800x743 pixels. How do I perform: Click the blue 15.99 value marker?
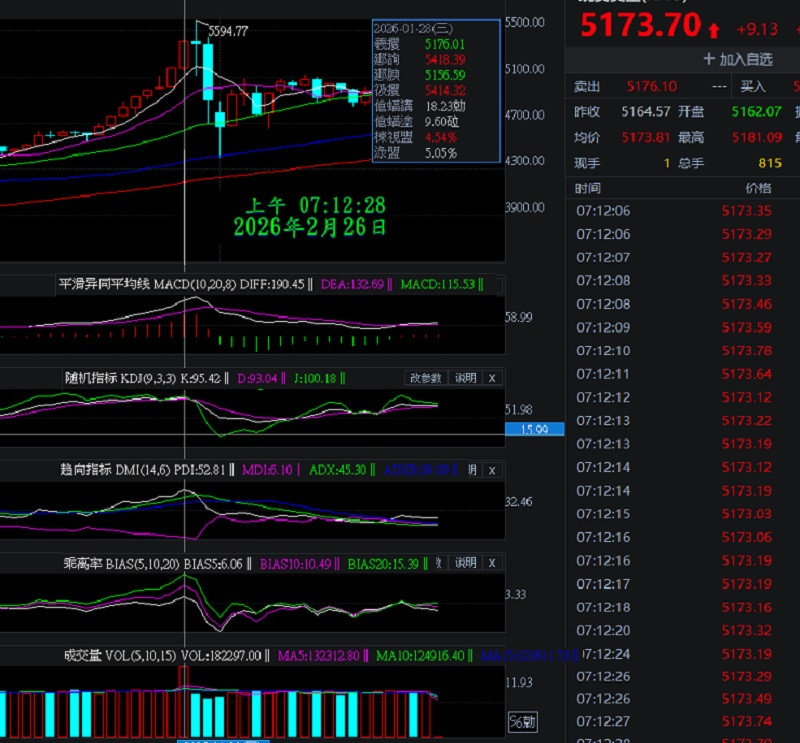click(534, 429)
